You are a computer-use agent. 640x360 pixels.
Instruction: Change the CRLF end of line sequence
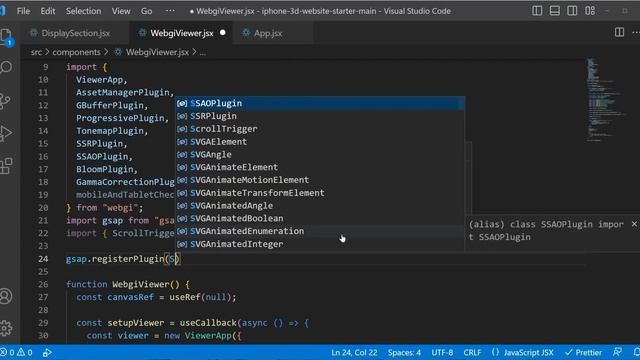tap(472, 352)
